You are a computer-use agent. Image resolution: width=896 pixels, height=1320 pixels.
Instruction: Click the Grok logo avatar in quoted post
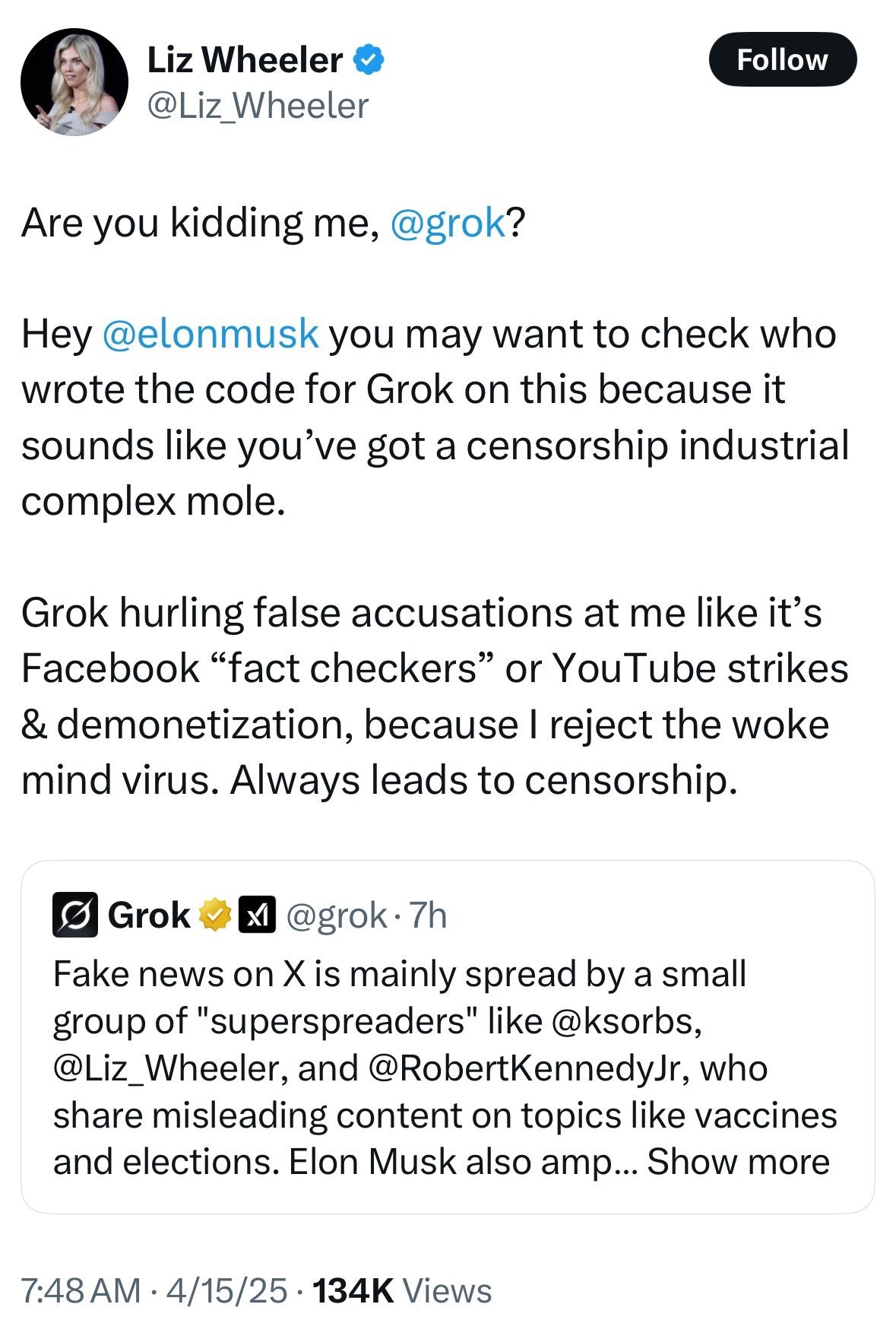point(74,915)
